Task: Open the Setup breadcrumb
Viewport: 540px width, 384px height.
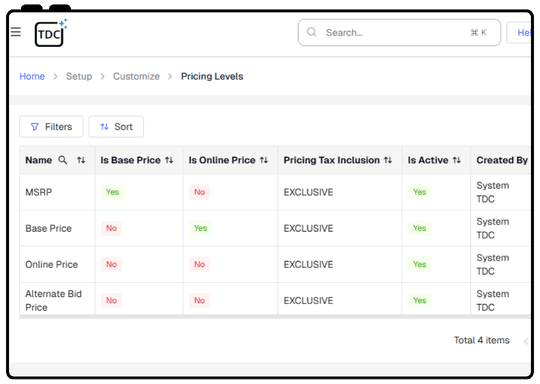Action: pyautogui.click(x=79, y=76)
